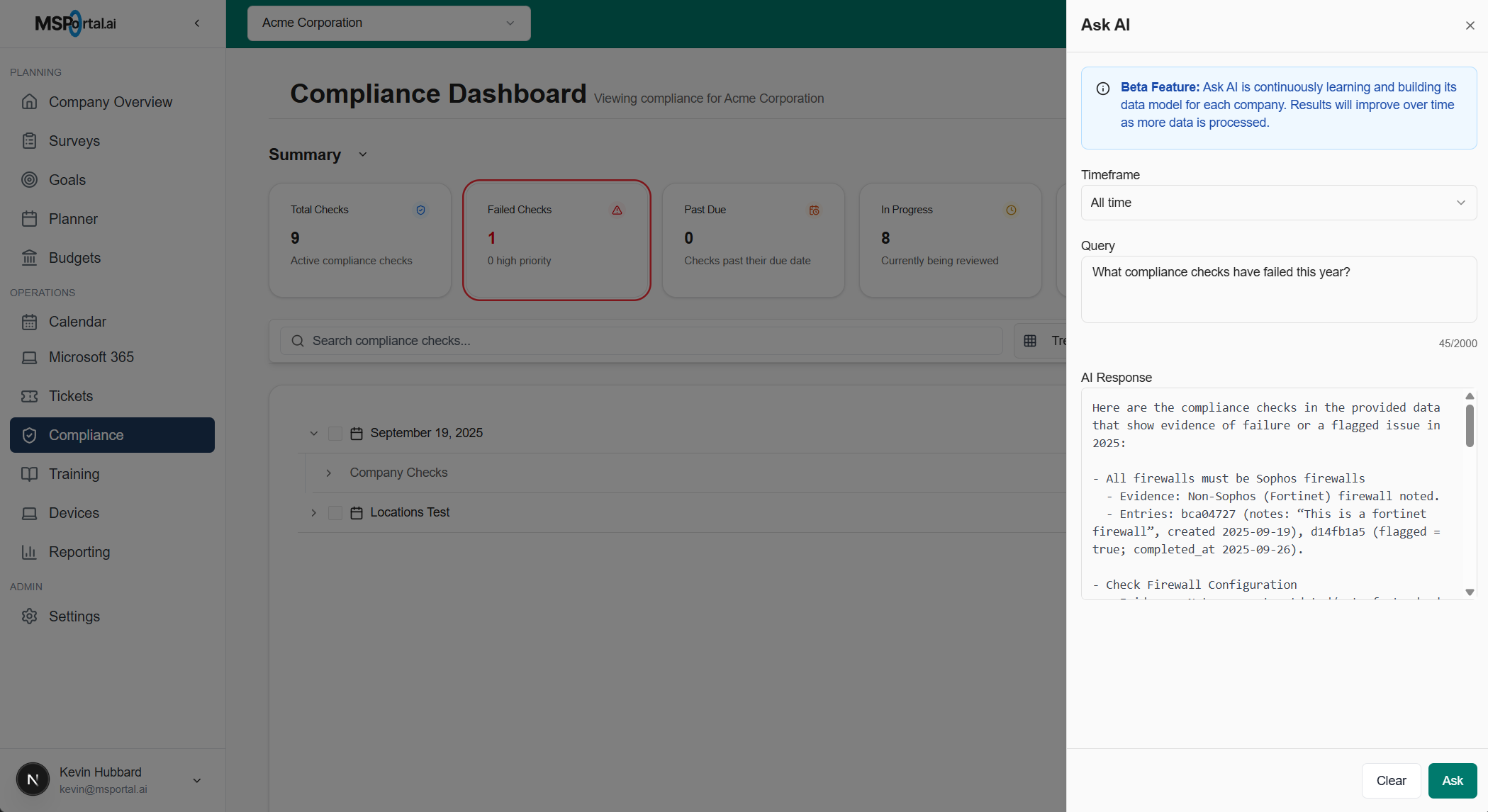The height and width of the screenshot is (812, 1488).
Task: Open the Acme Corporation company dropdown
Action: [x=388, y=23]
